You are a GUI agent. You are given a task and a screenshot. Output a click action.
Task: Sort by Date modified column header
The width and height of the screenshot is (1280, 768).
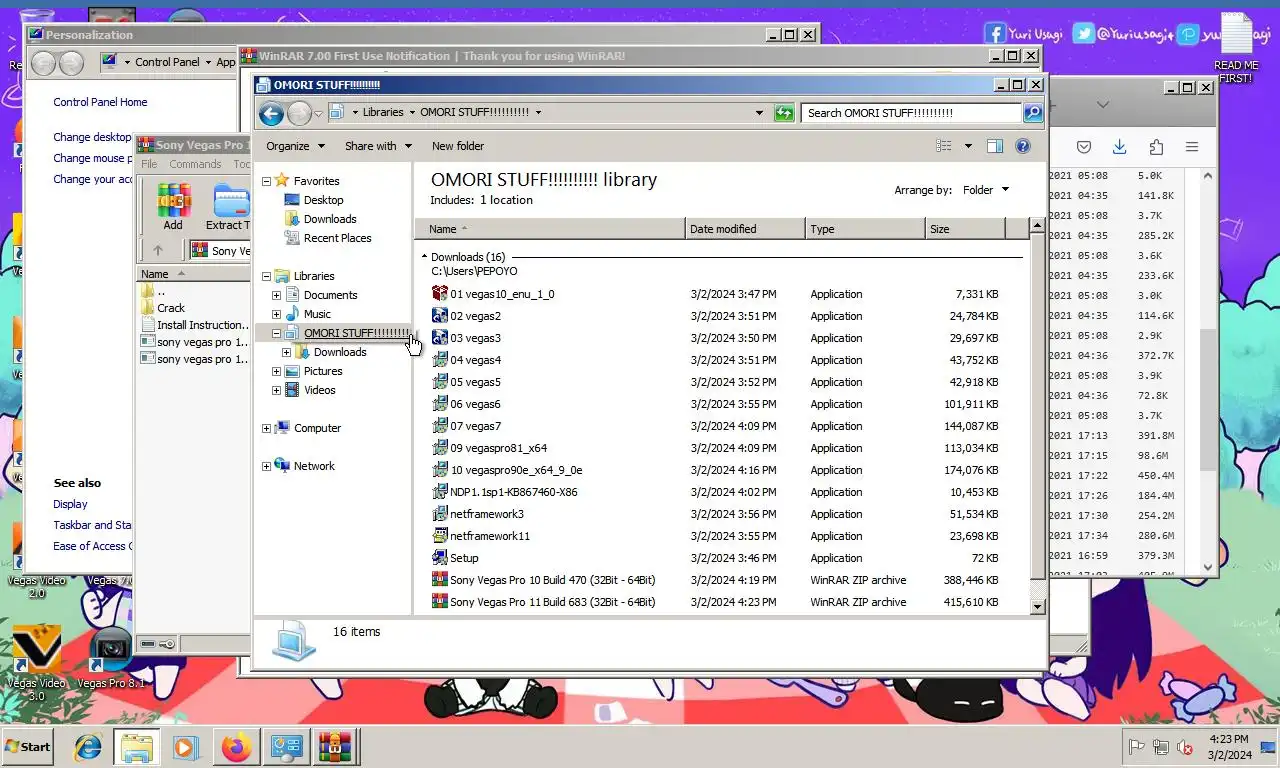tap(745, 229)
